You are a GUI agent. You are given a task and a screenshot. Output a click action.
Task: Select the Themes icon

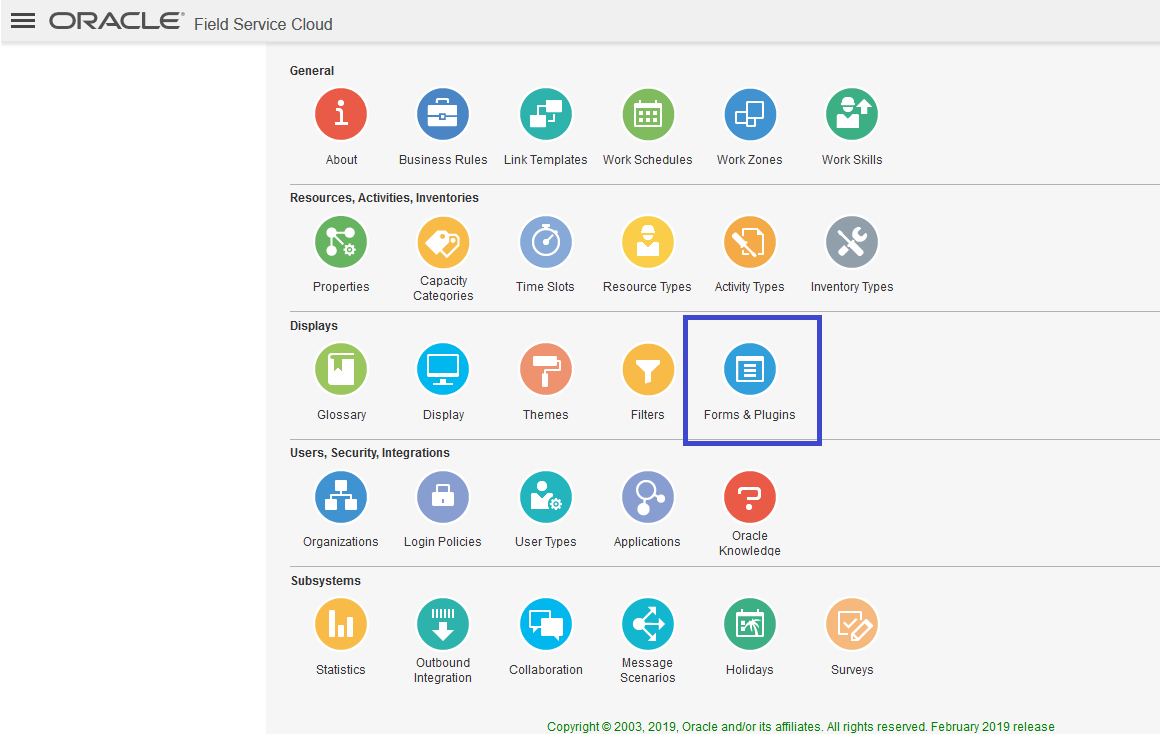click(546, 368)
